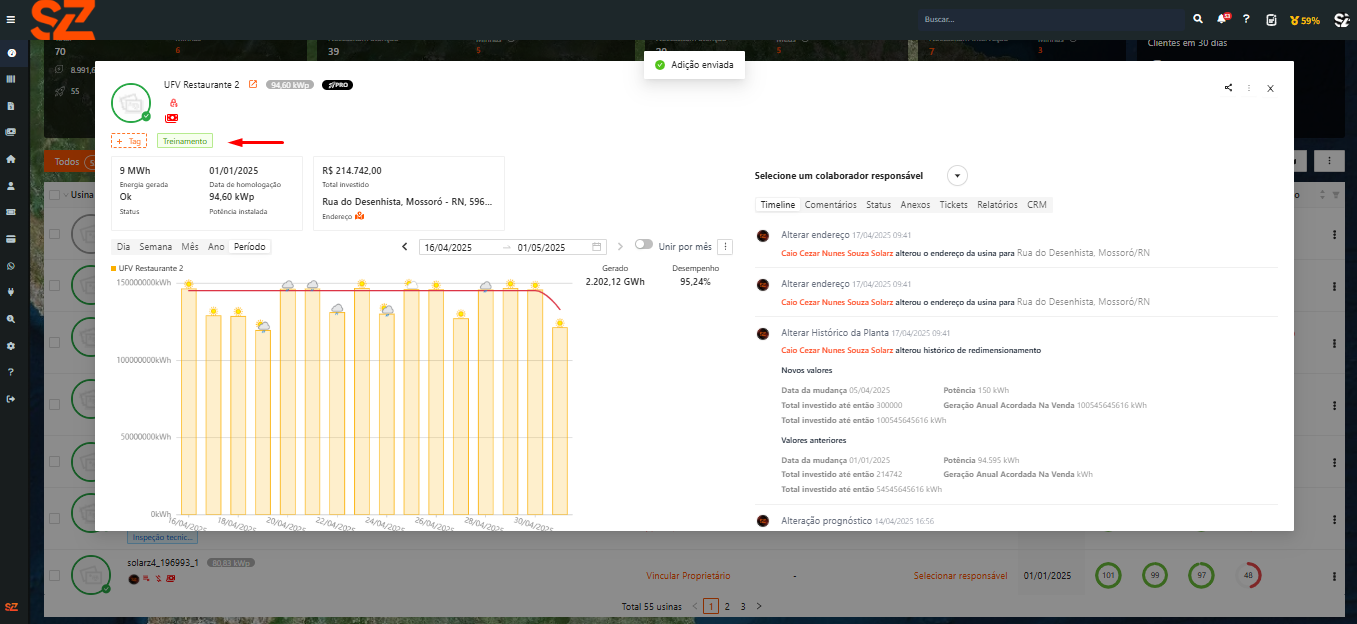Open external link icon beside UFV Restaurante 2
Screen dimensions: 1357x624
coord(253,85)
